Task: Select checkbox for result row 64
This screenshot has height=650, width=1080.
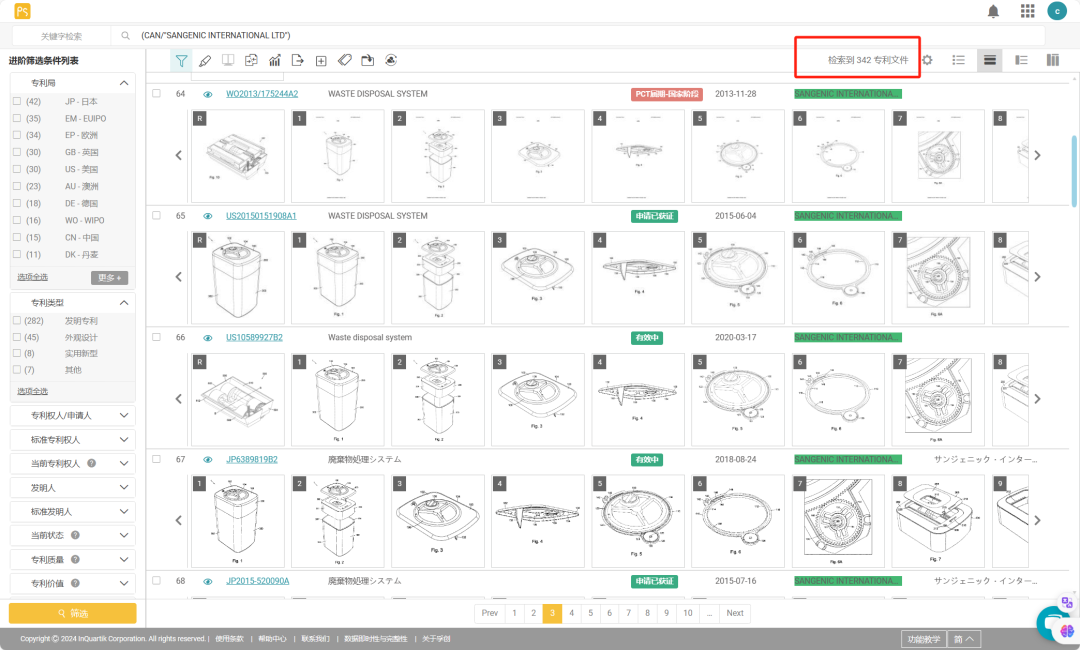Action: coord(156,94)
